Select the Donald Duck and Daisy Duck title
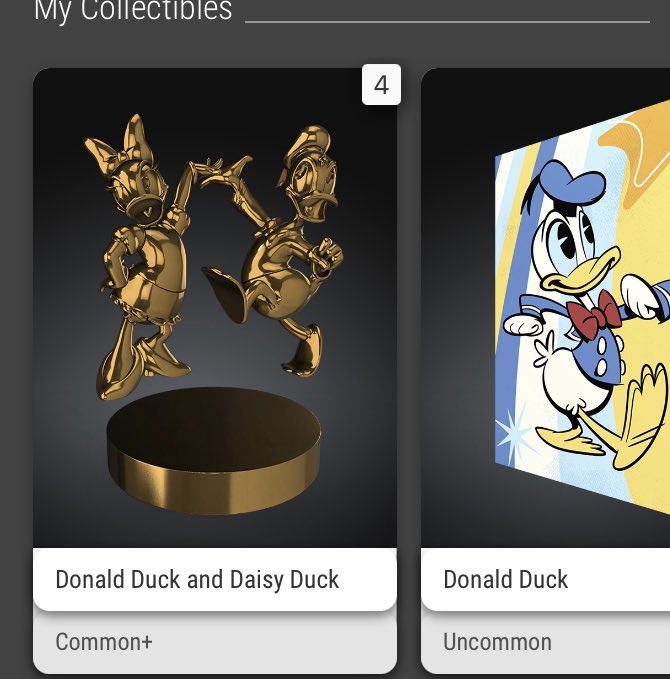Screen dimensions: 670x679 [197, 579]
